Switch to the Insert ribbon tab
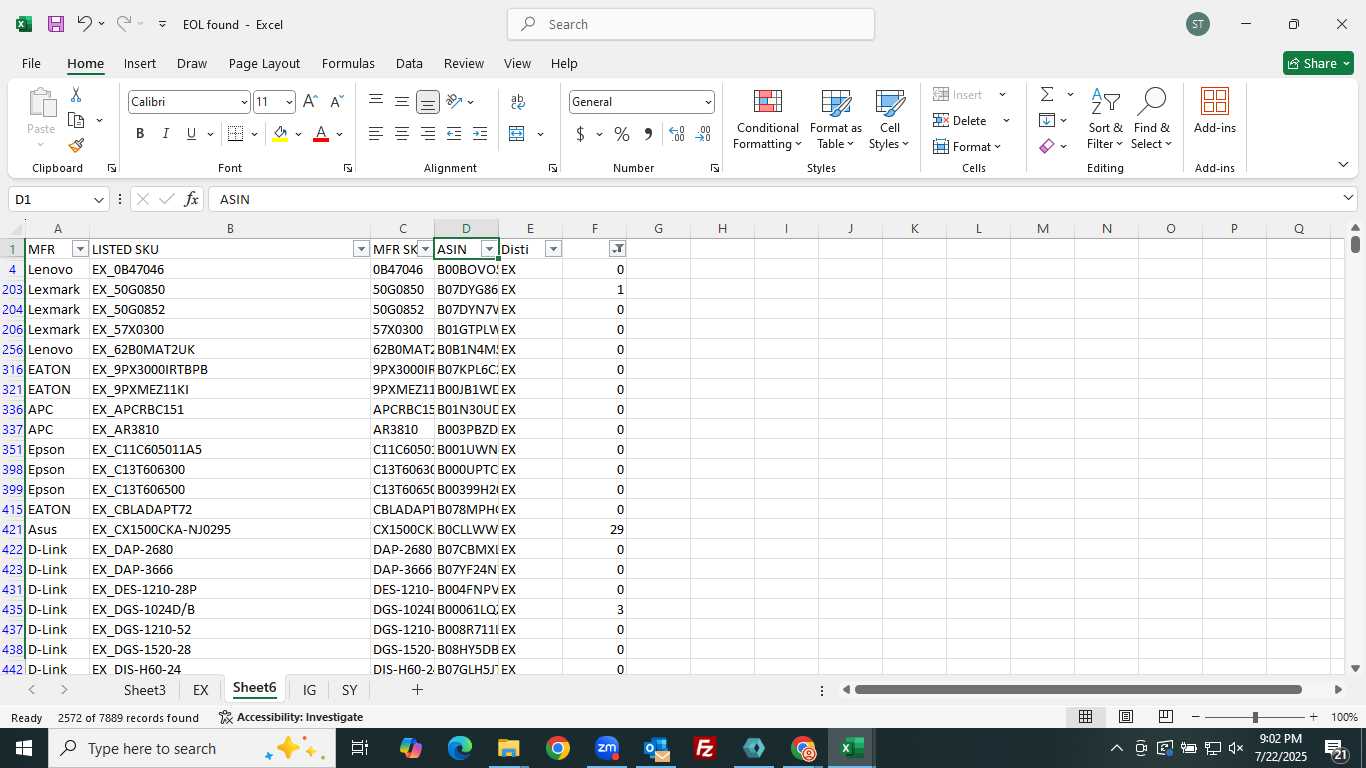1366x768 pixels. click(x=140, y=63)
